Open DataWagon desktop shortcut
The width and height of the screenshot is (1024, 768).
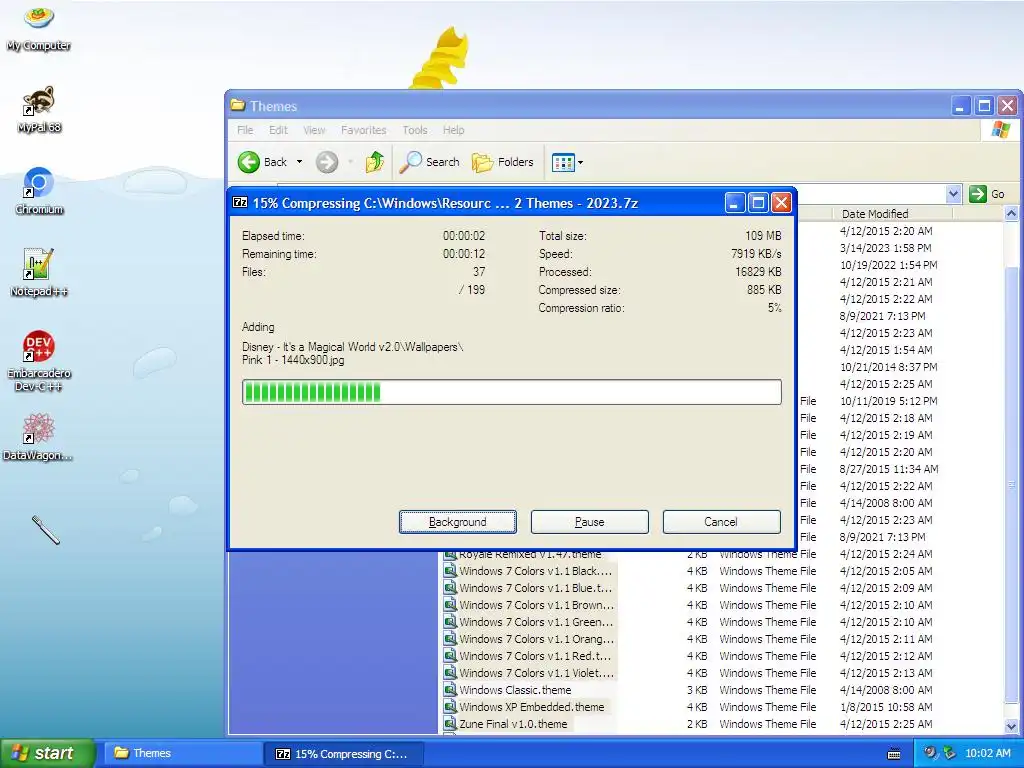[x=38, y=436]
